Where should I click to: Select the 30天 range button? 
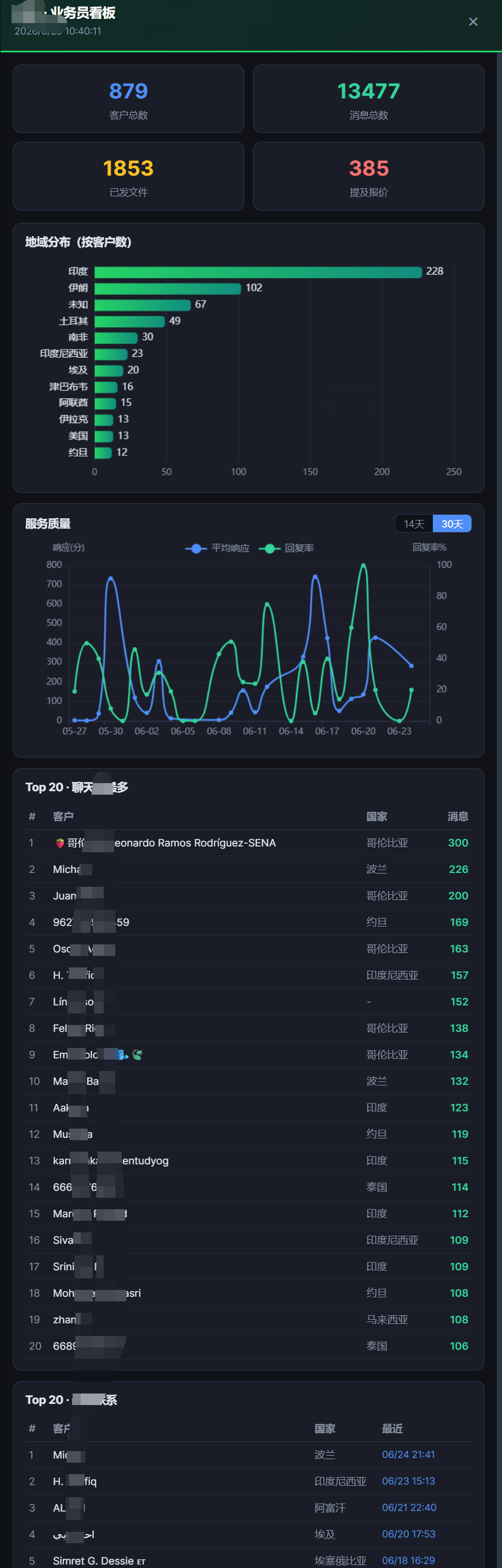click(452, 523)
